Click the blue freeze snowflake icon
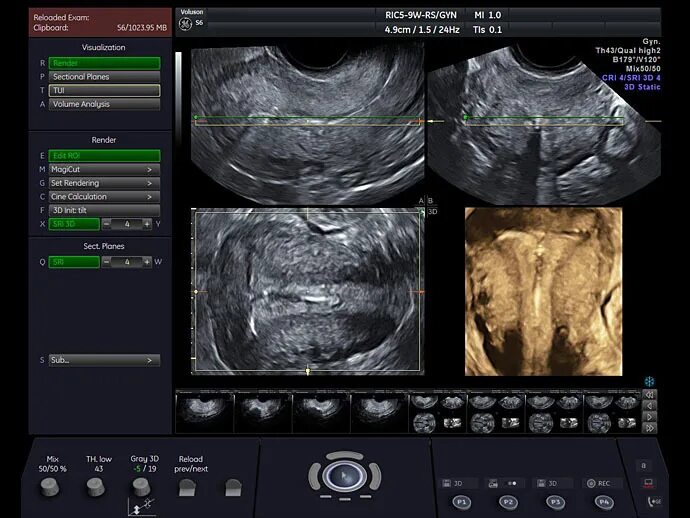Screen dimensions: 690x518 649,381
